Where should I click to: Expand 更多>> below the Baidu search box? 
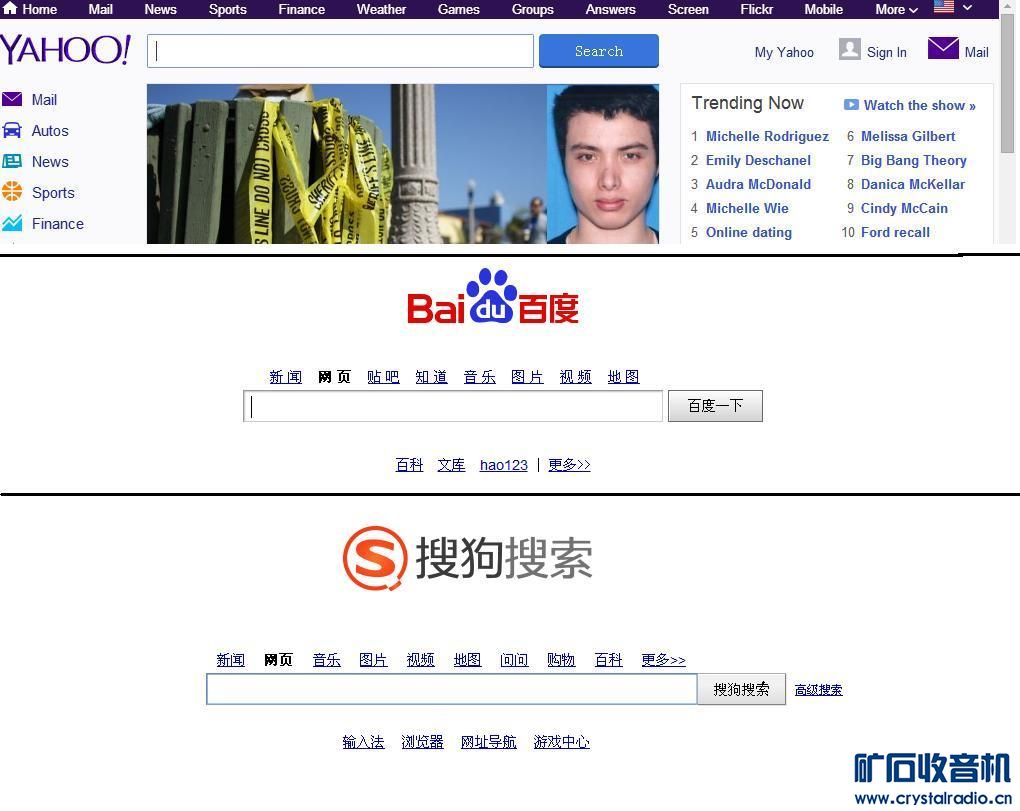click(569, 464)
